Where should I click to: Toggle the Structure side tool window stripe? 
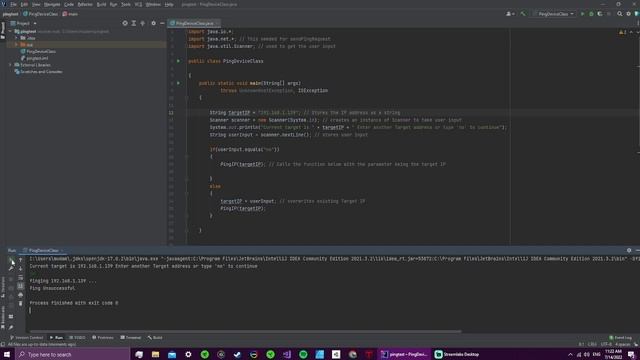pos(2,287)
